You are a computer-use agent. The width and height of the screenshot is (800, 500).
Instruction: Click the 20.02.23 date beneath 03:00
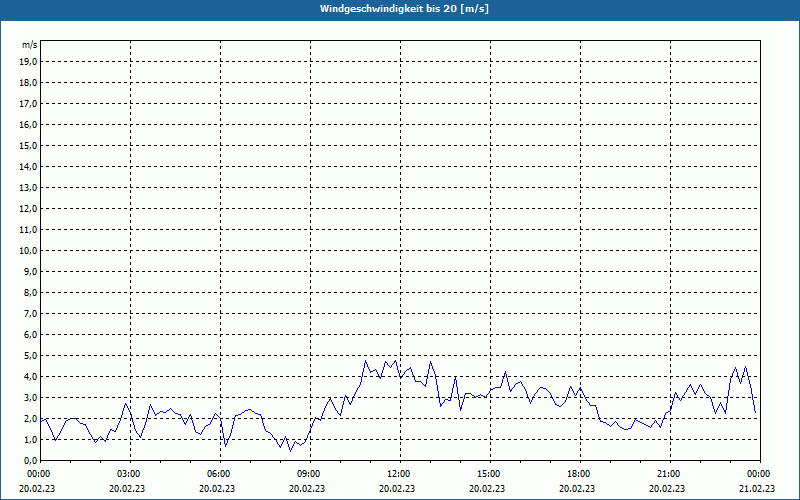click(127, 488)
